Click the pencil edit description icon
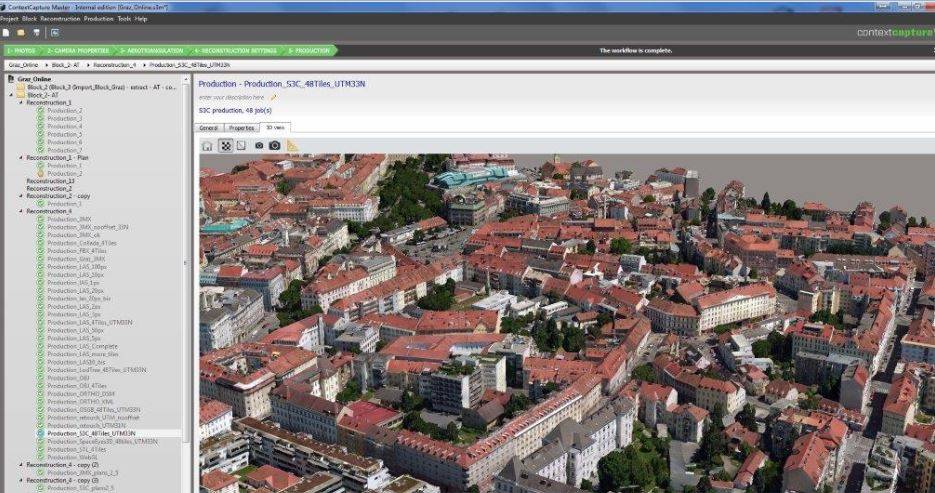Screen dimensions: 935x493 [x=273, y=97]
